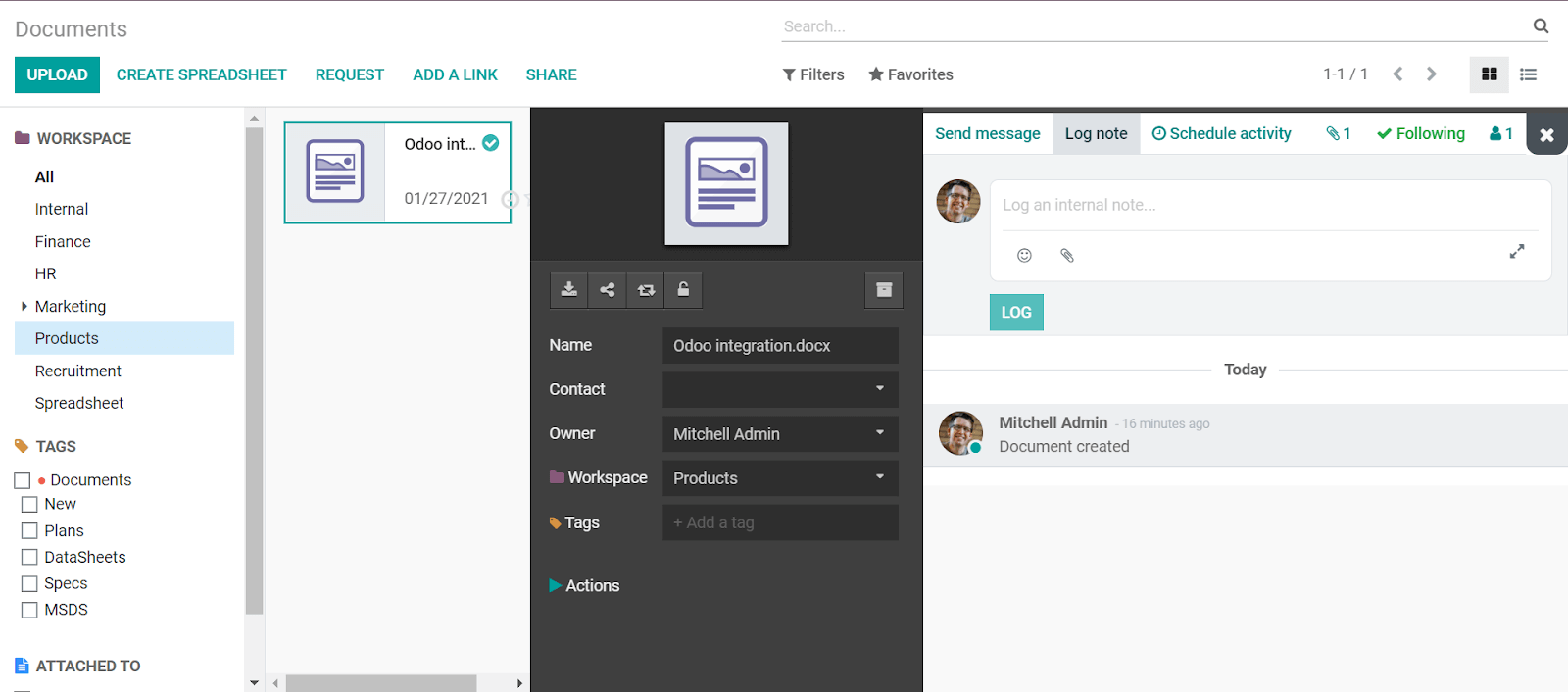Screen dimensions: 1568x692
Task: Show followers list icon
Action: (x=1501, y=134)
